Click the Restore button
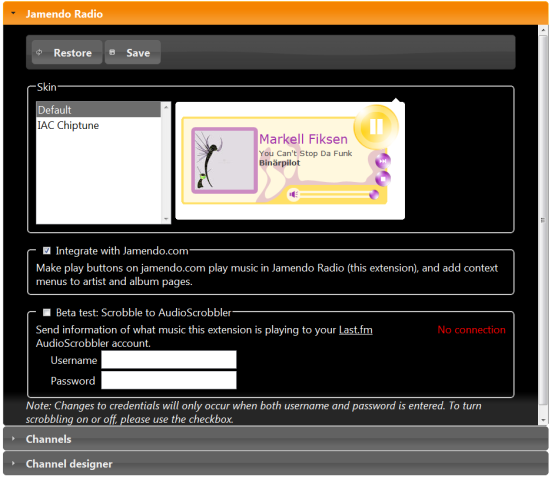 (x=67, y=52)
